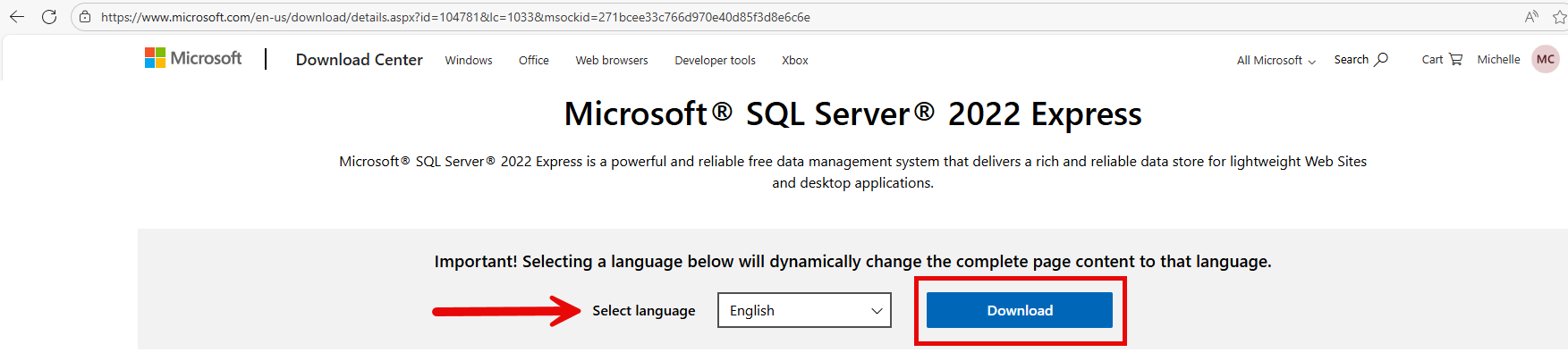Click the Important language notice text
This screenshot has height=361, width=1568.
[852, 261]
